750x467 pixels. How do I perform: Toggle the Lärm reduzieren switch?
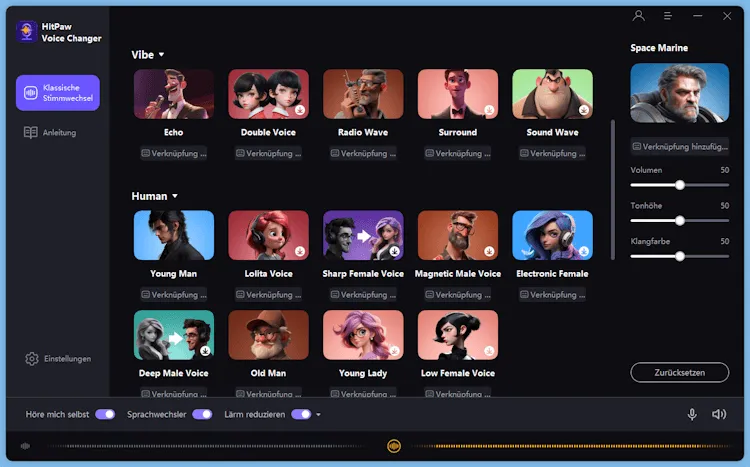300,414
